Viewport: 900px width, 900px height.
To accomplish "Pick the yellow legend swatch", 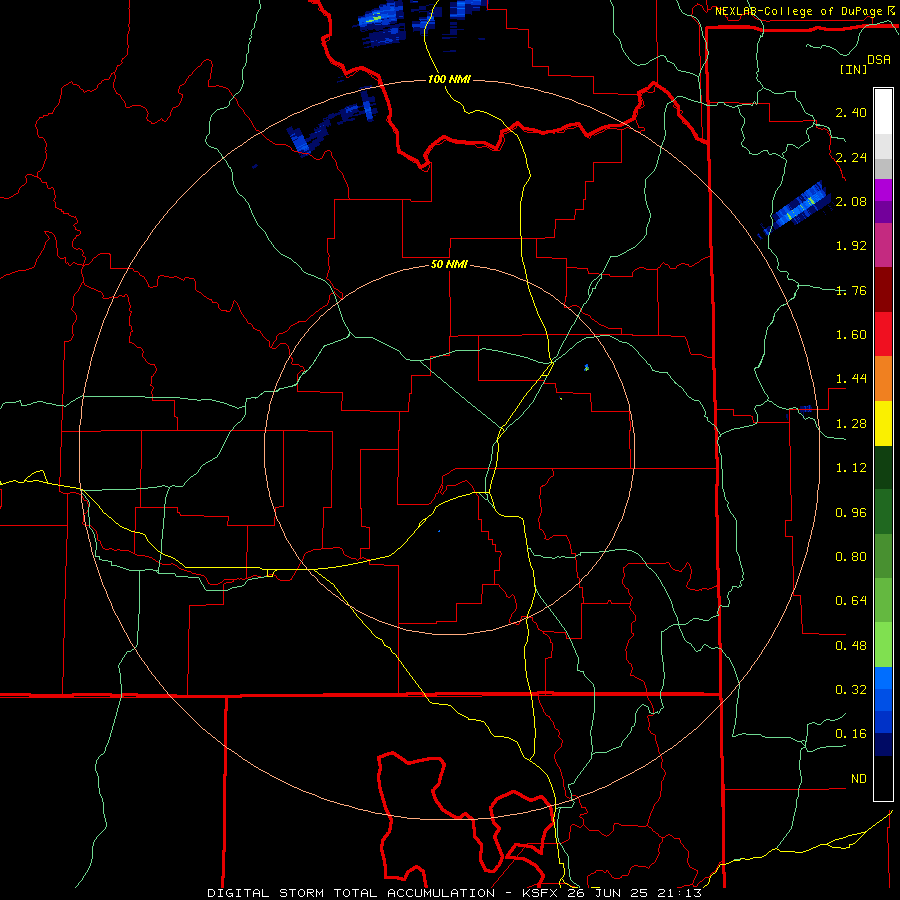I will (883, 424).
